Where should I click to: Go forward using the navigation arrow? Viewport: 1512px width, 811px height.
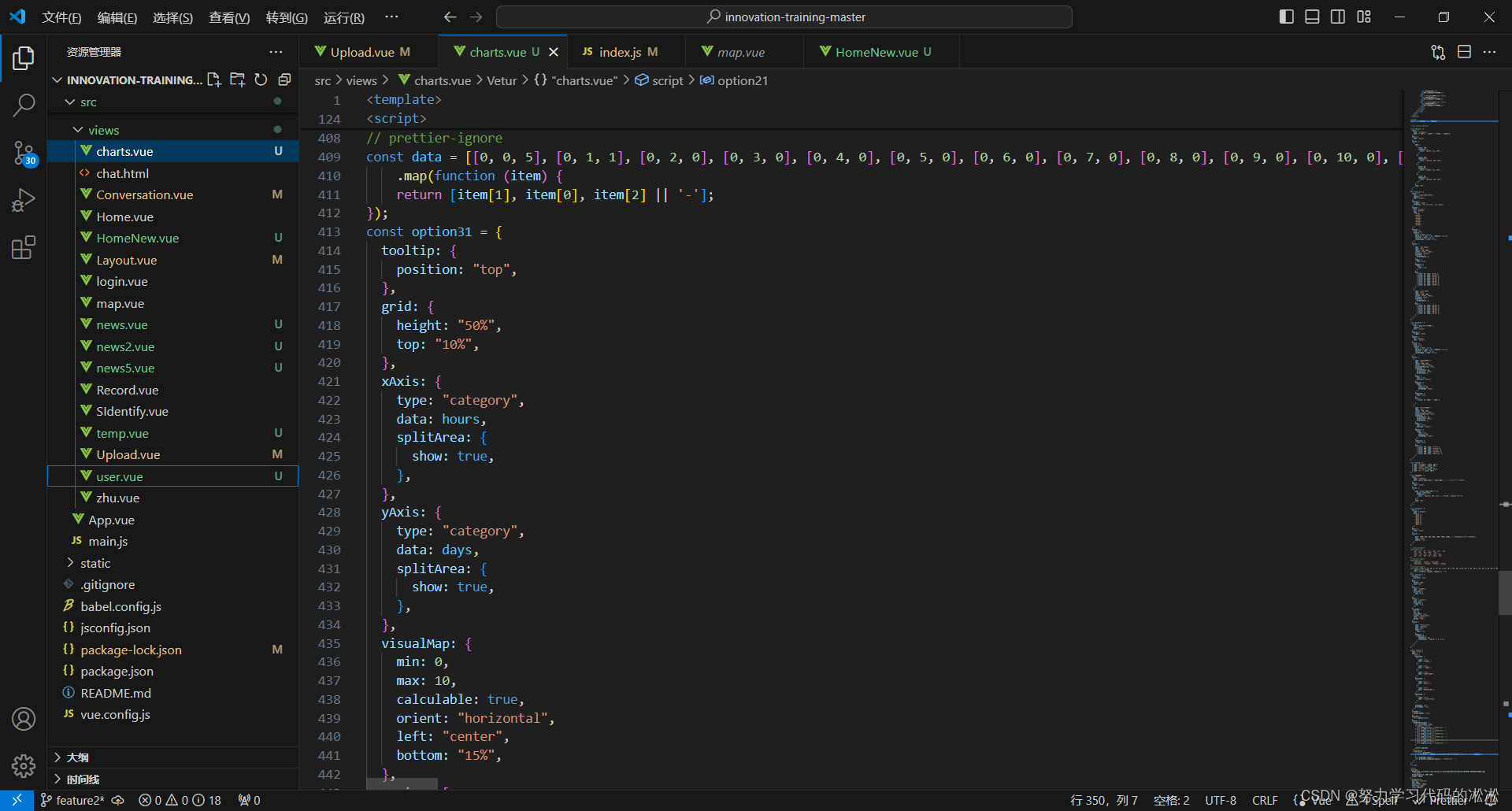tap(476, 17)
